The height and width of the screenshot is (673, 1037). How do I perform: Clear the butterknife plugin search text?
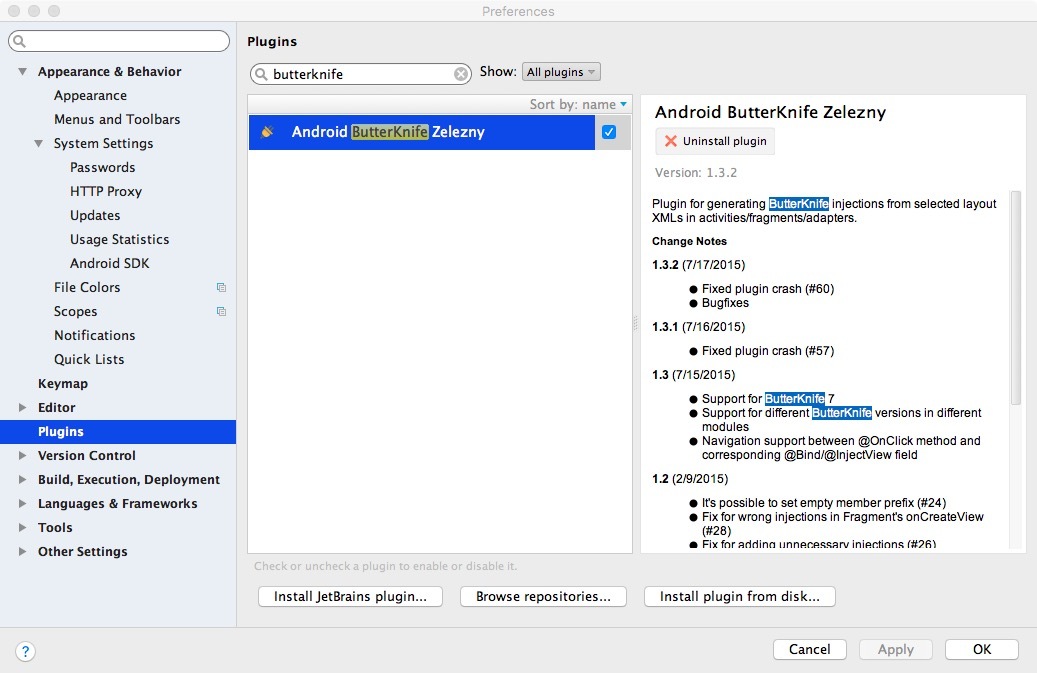(461, 74)
